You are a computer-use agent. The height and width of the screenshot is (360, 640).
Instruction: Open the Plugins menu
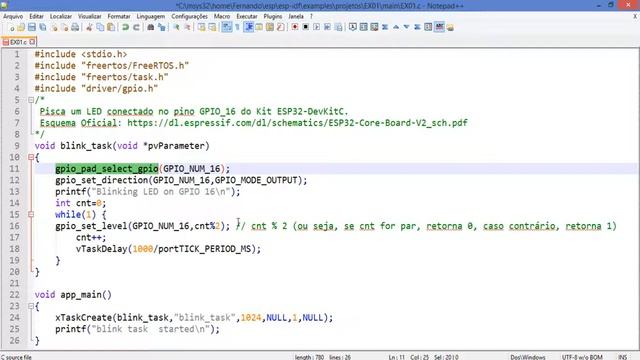(273, 16)
